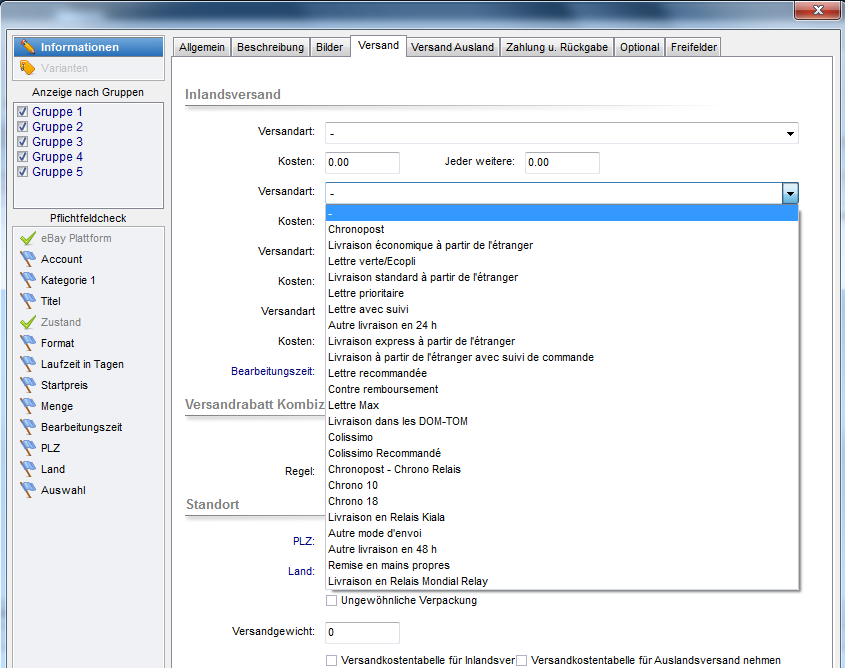Click the flag icon next to Kategorie 1

pos(27,281)
